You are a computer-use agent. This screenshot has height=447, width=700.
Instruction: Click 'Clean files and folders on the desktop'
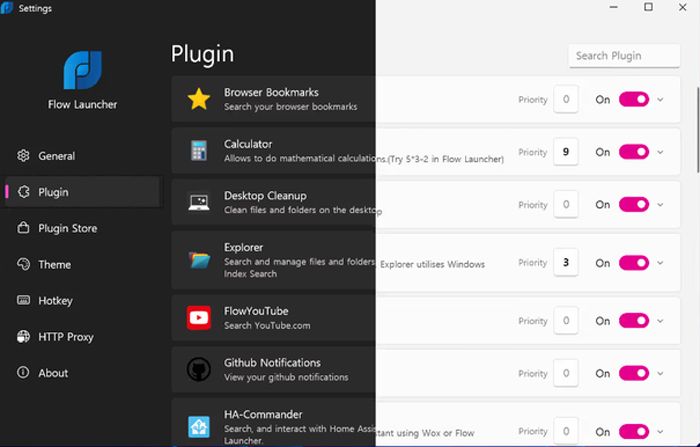coord(303,210)
